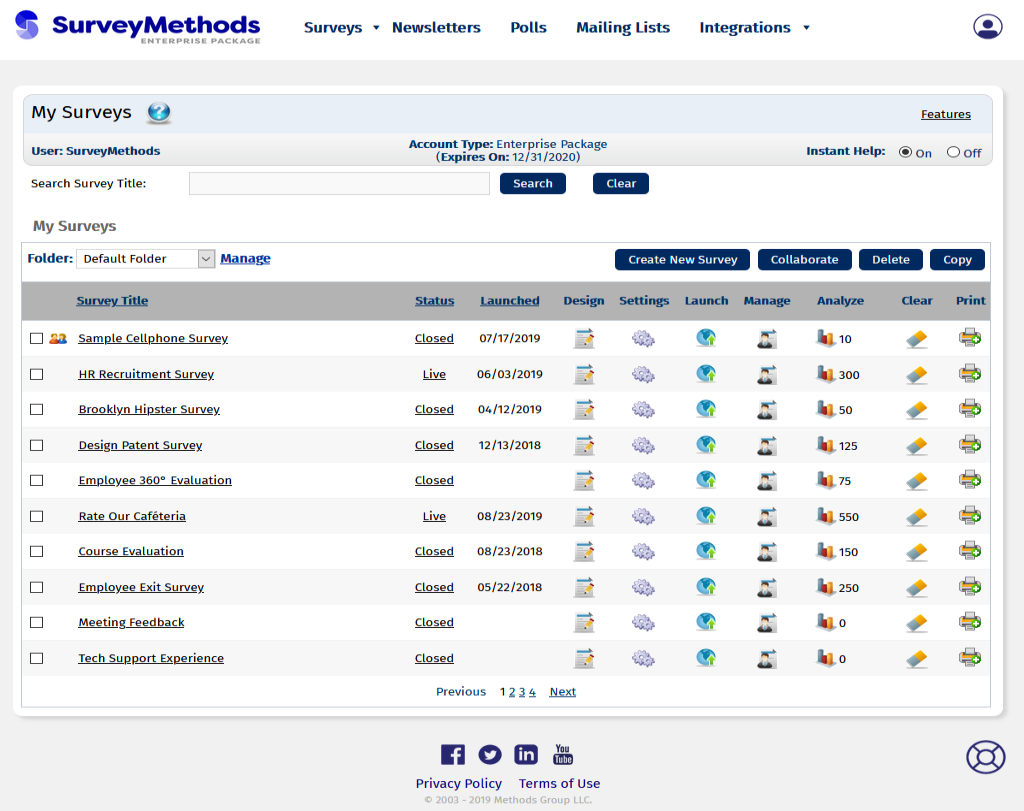
Task: Click the Create New Survey button
Action: point(682,259)
